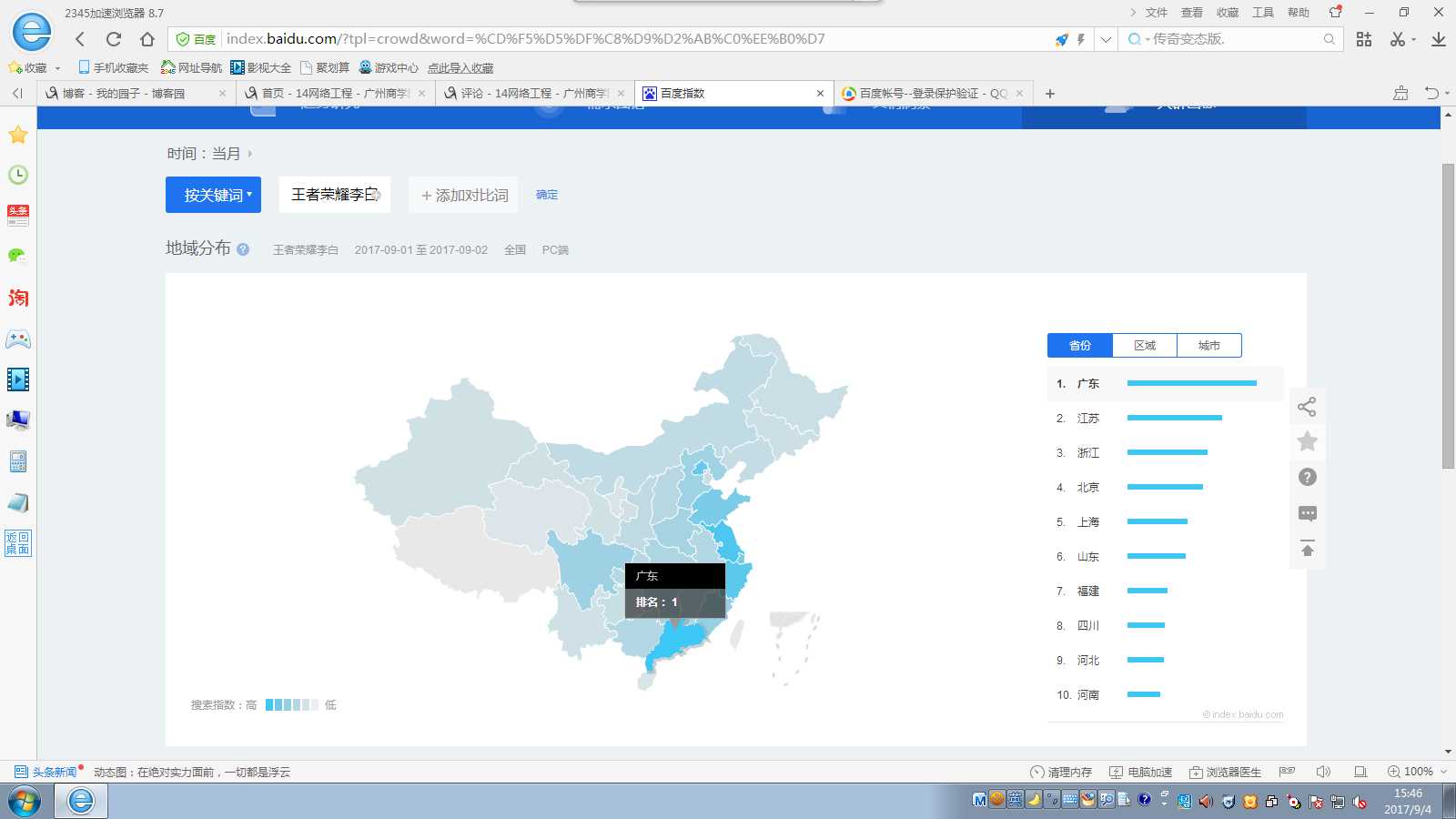Screen dimensions: 1456x819
Task: Switch to 百度帐号 login verification tab
Action: click(x=934, y=94)
